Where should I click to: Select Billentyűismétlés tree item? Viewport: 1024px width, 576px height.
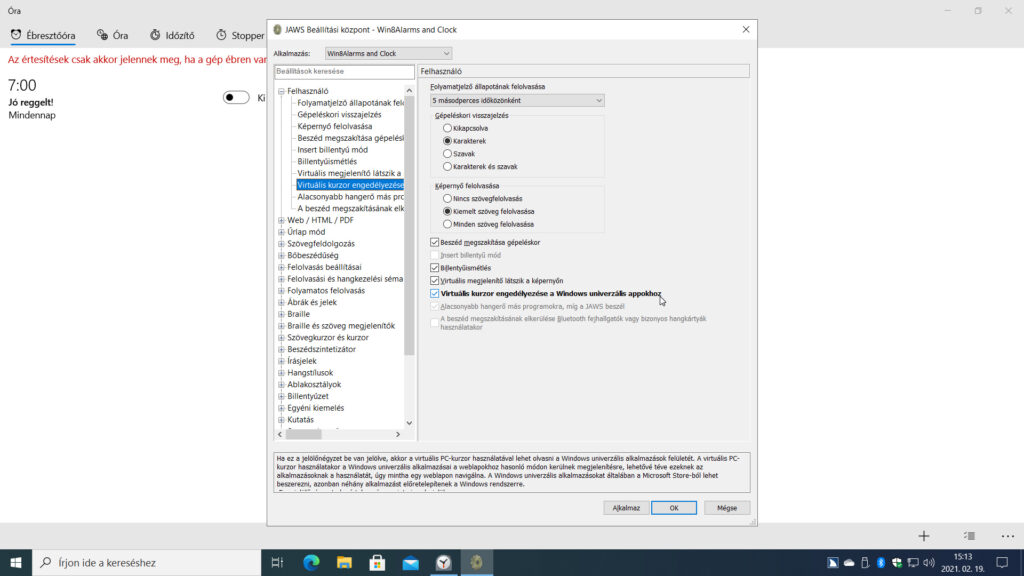[327, 161]
